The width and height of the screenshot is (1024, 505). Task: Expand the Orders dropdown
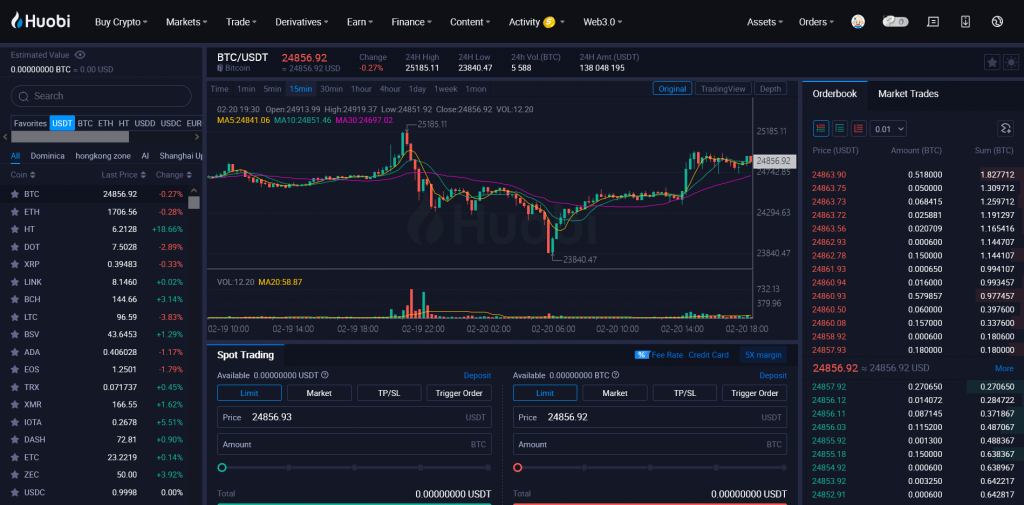click(x=816, y=22)
